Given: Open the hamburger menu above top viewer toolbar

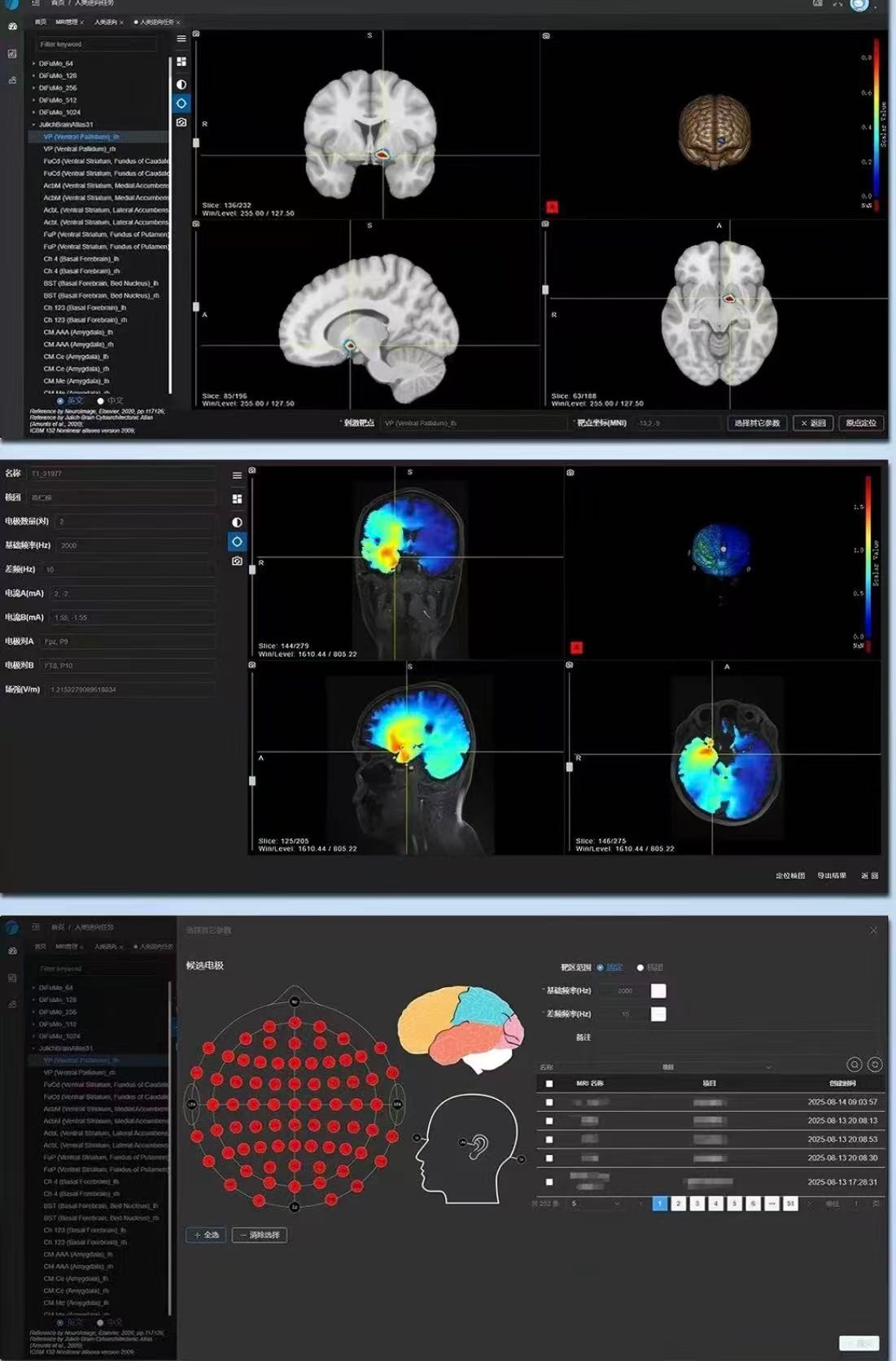Looking at the screenshot, I should (181, 39).
